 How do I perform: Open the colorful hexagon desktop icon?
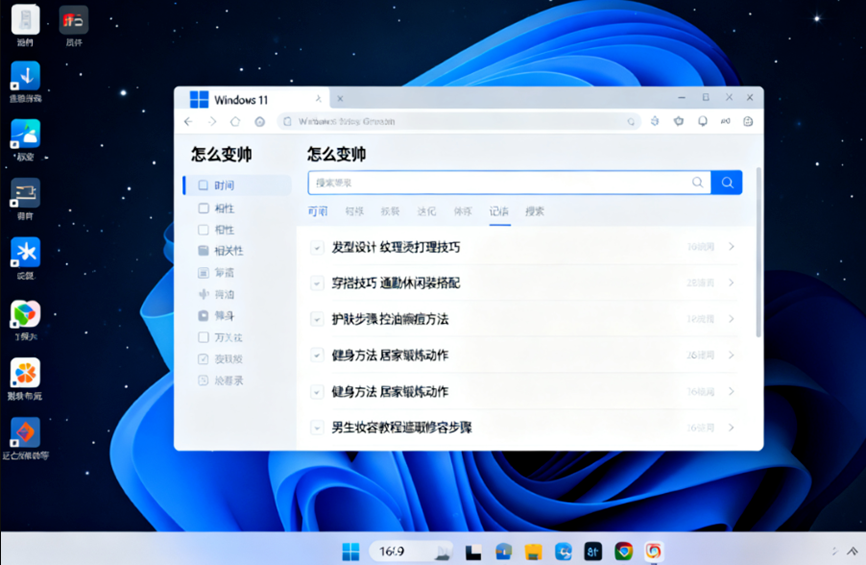tap(25, 314)
